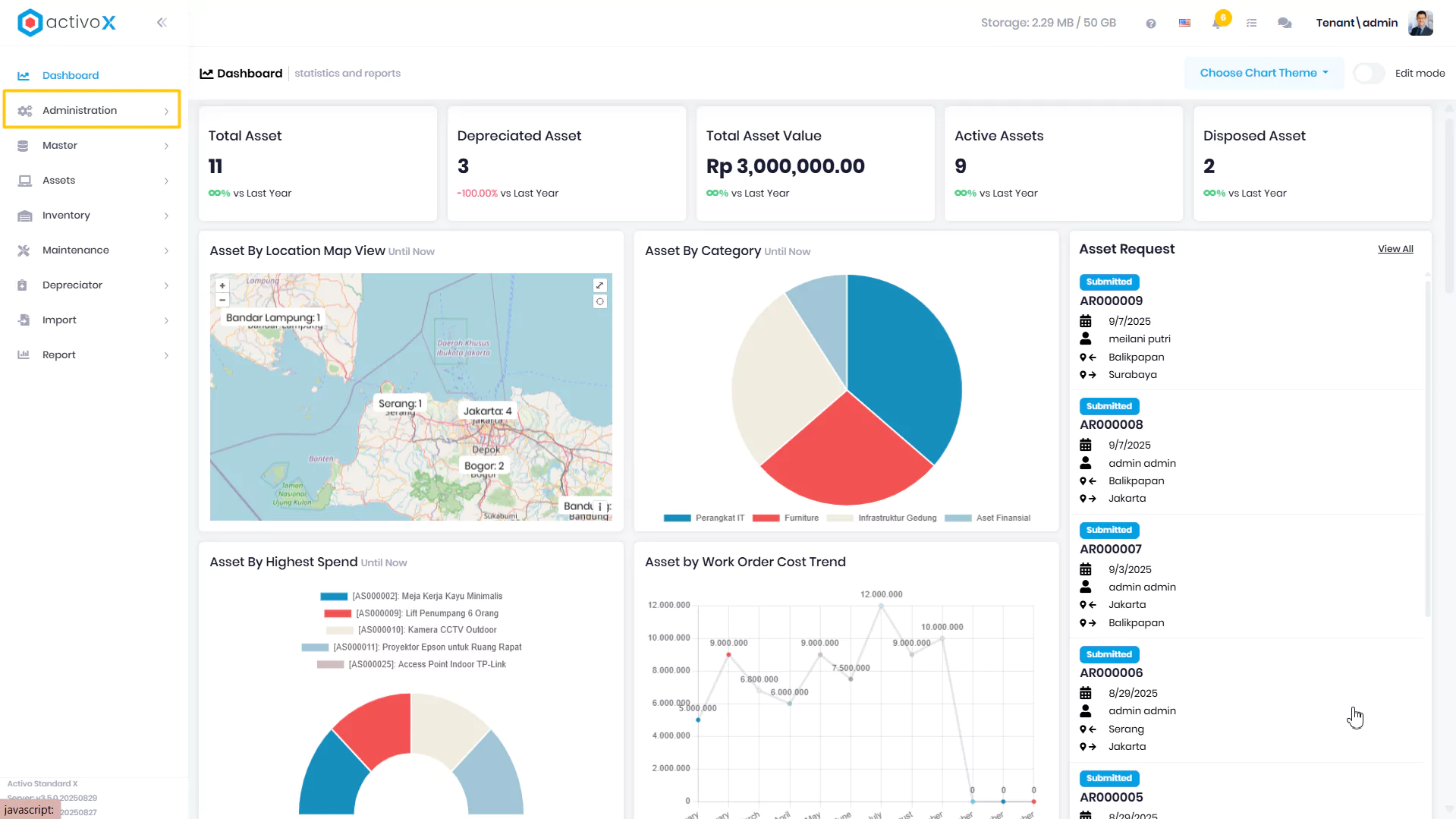Click Jakarta: 4 map marker label
The height and width of the screenshot is (819, 1456).
pyautogui.click(x=488, y=411)
